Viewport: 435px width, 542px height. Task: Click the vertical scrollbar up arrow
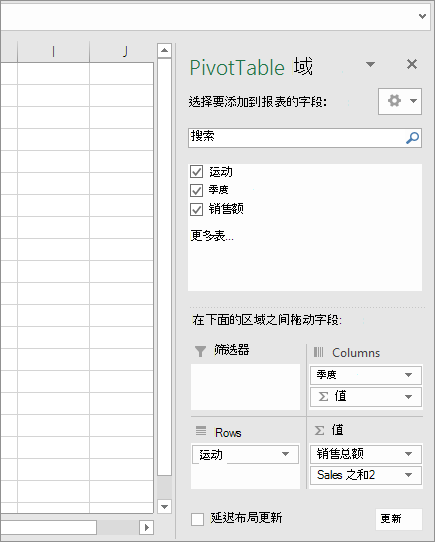pyautogui.click(x=164, y=50)
